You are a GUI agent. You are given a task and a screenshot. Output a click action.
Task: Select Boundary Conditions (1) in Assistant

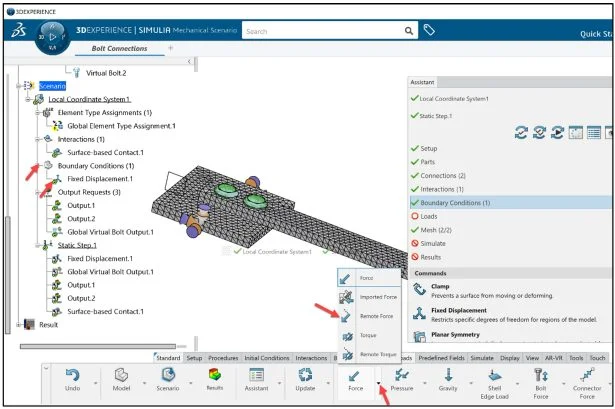click(510, 203)
